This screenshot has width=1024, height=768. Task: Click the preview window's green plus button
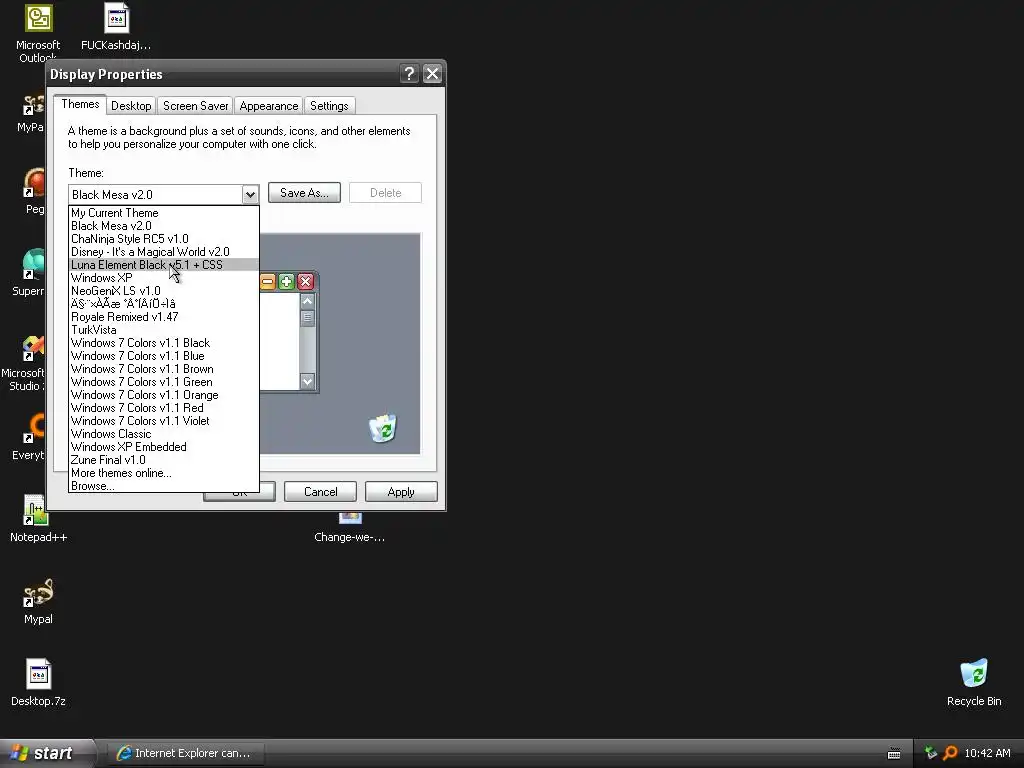286,281
